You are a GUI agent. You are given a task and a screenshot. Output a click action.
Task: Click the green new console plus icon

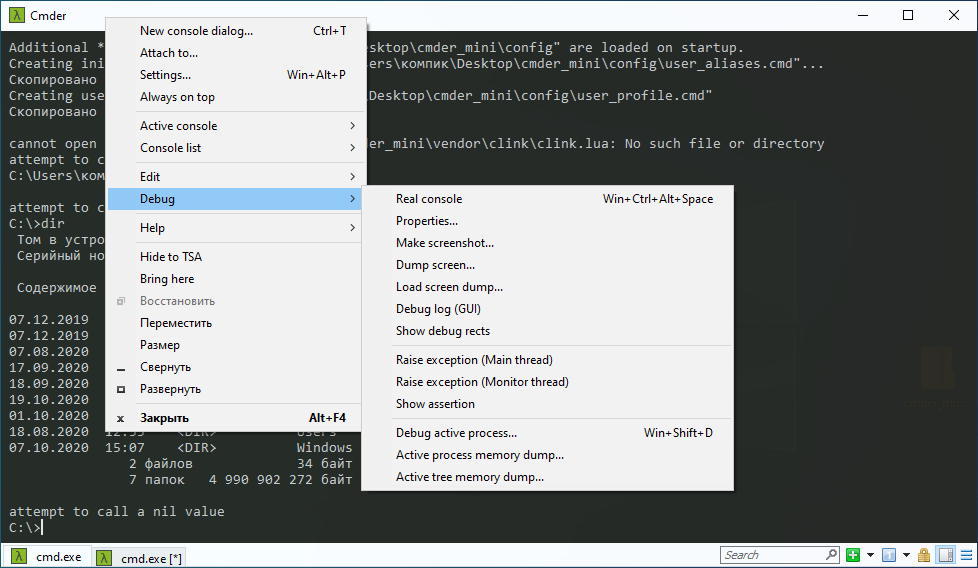[852, 555]
